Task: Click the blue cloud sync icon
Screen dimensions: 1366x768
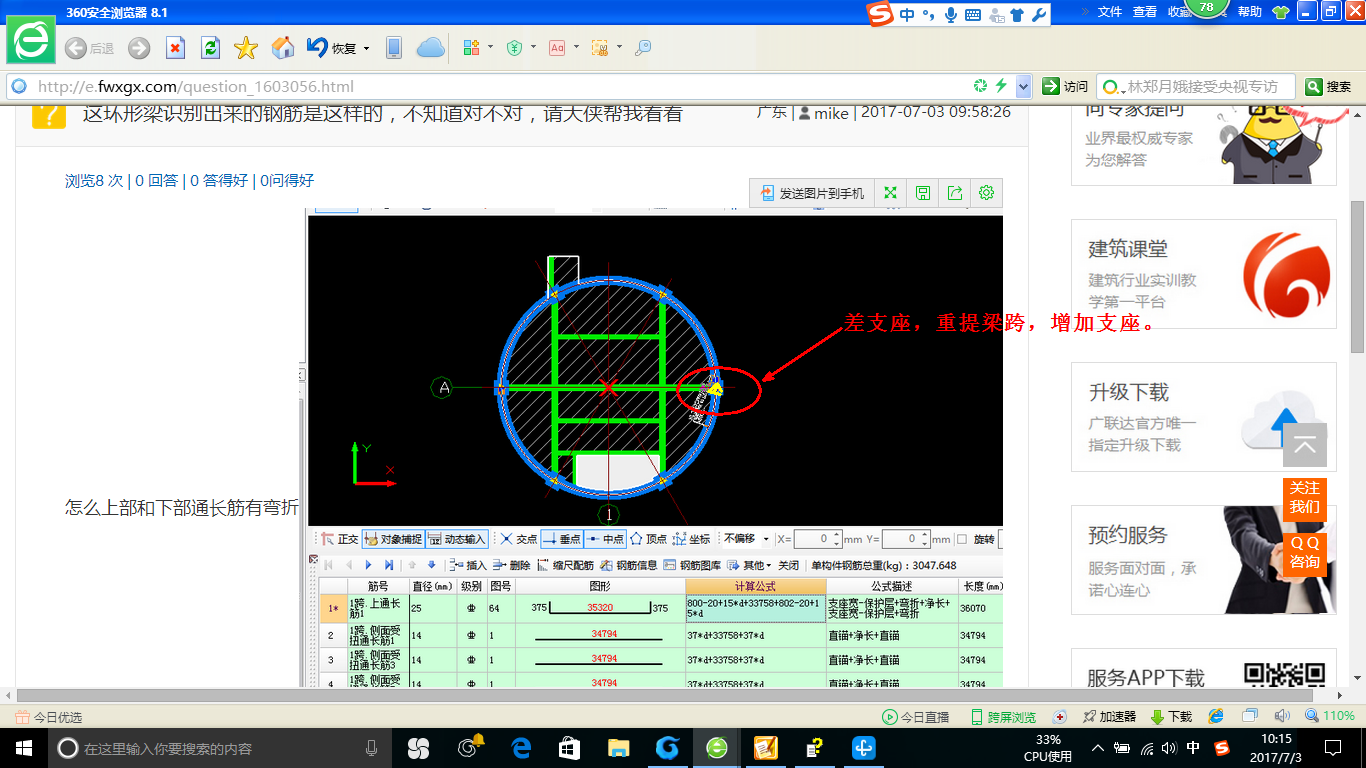Action: 430,47
